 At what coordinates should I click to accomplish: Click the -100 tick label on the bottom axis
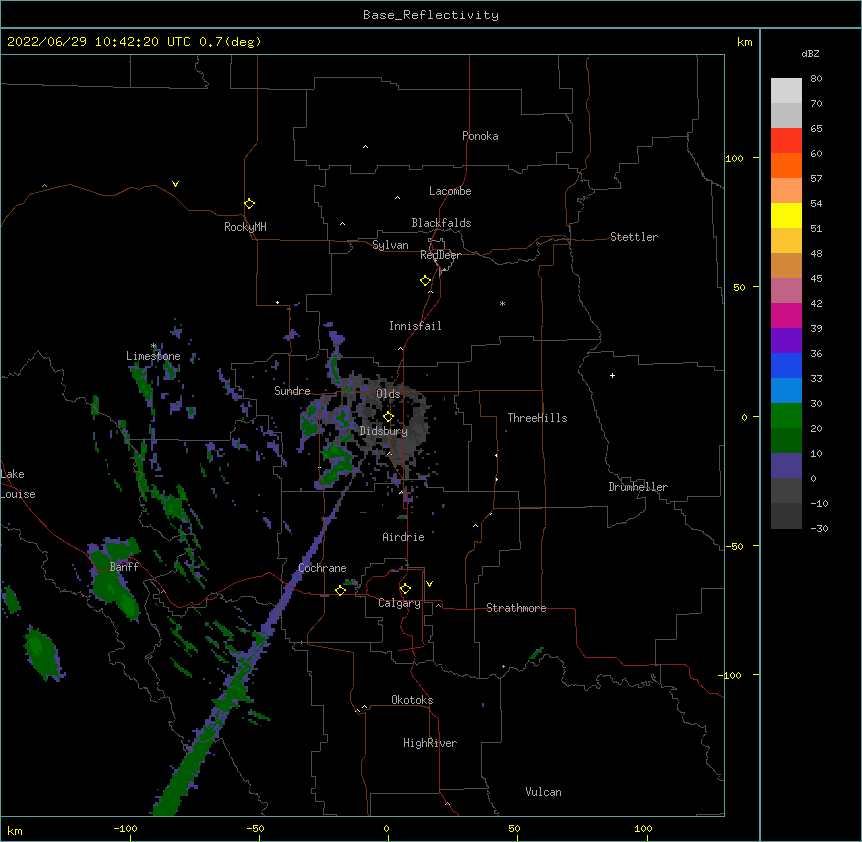[125, 828]
